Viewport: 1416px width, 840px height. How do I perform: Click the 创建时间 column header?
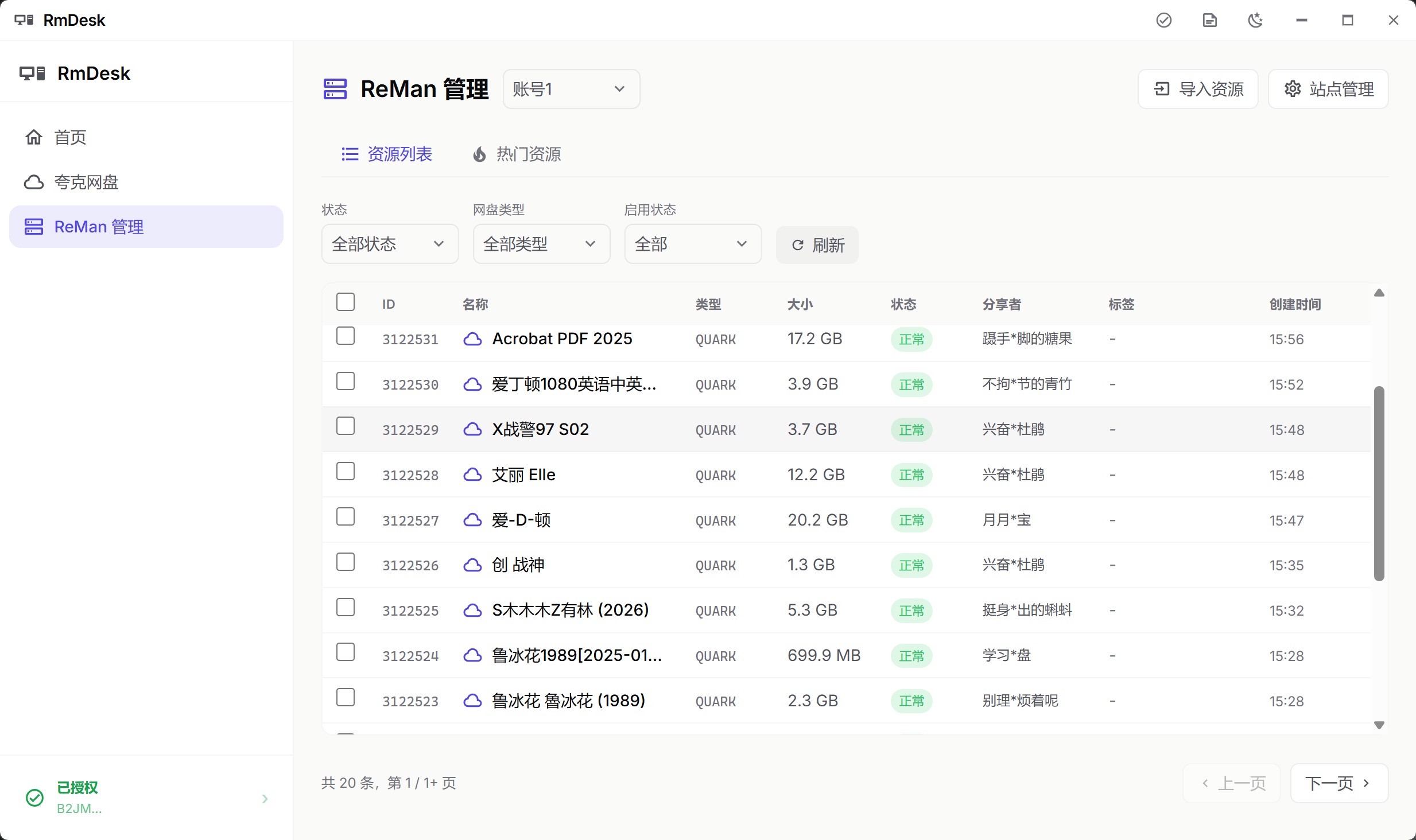pyautogui.click(x=1295, y=305)
